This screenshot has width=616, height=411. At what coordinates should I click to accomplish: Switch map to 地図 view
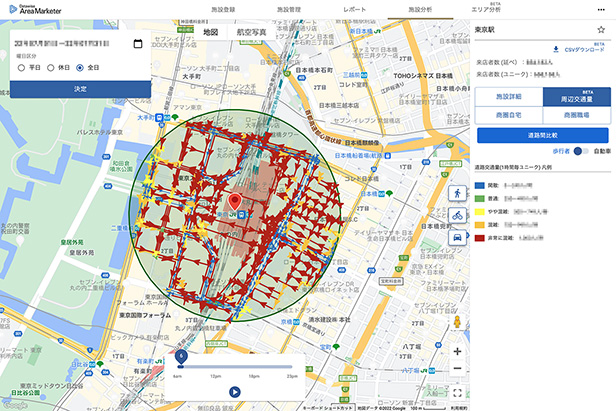tap(211, 32)
